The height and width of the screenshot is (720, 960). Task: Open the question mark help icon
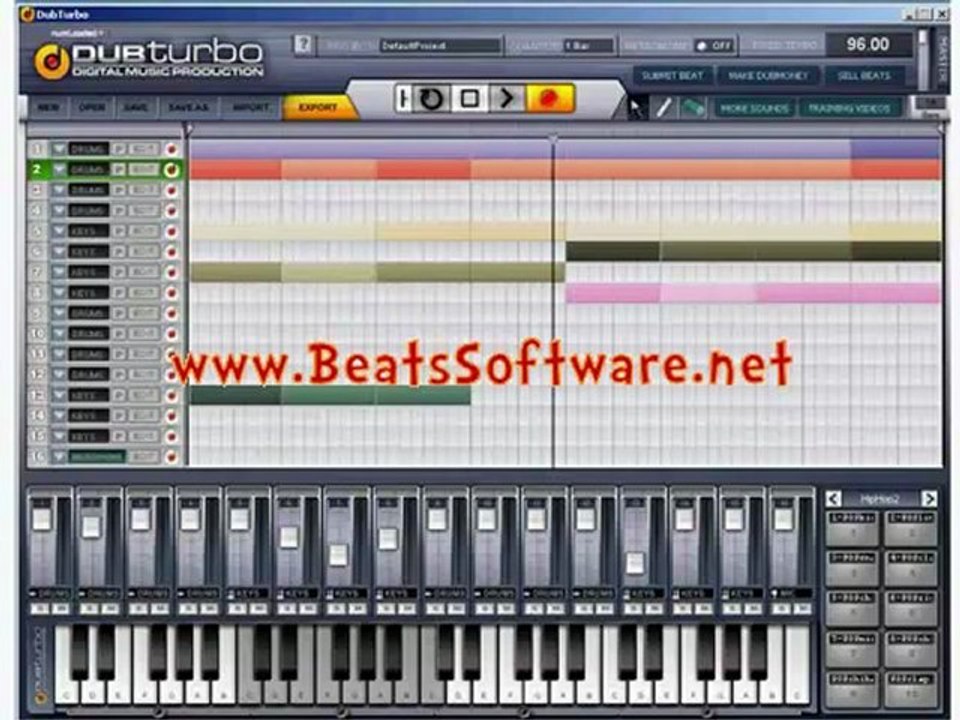click(x=303, y=44)
